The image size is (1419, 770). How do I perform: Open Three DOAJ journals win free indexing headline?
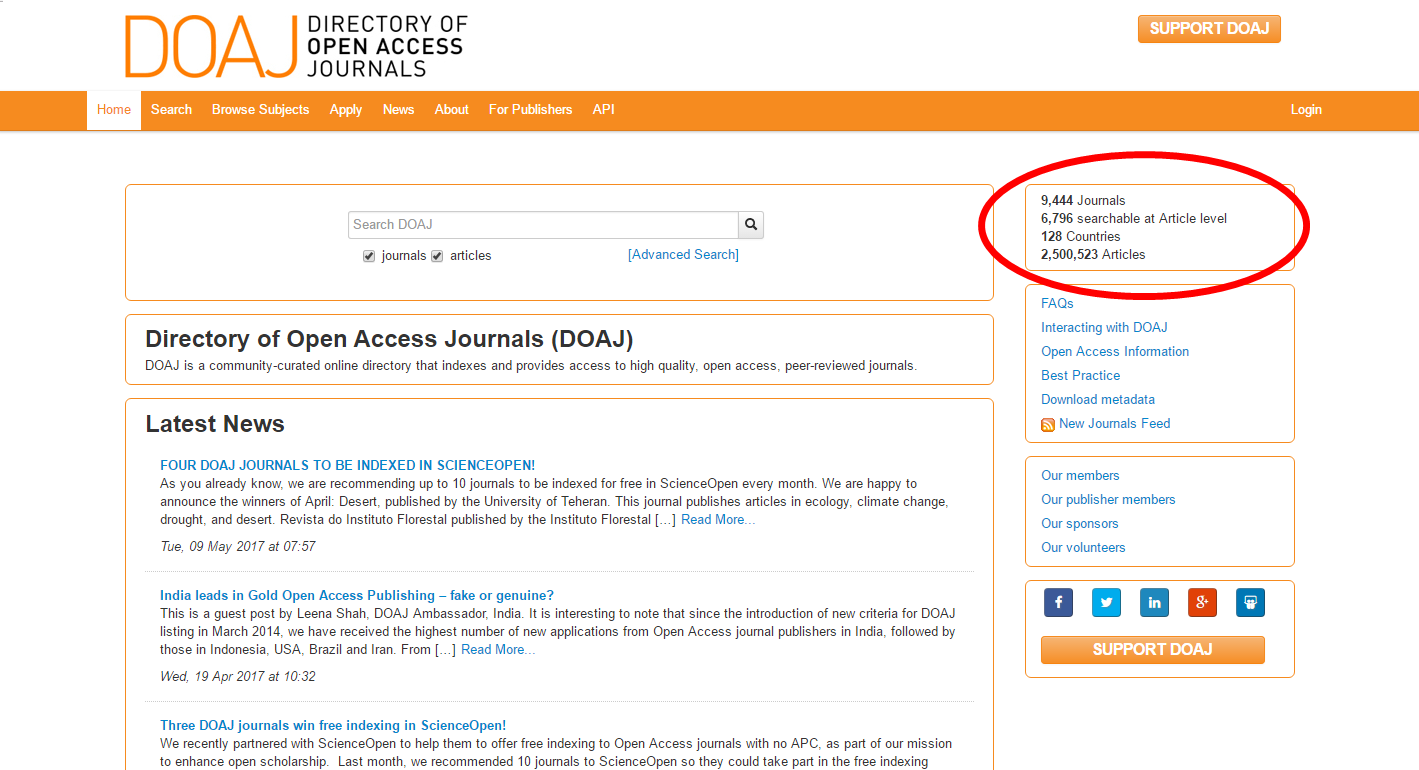pyautogui.click(x=333, y=725)
